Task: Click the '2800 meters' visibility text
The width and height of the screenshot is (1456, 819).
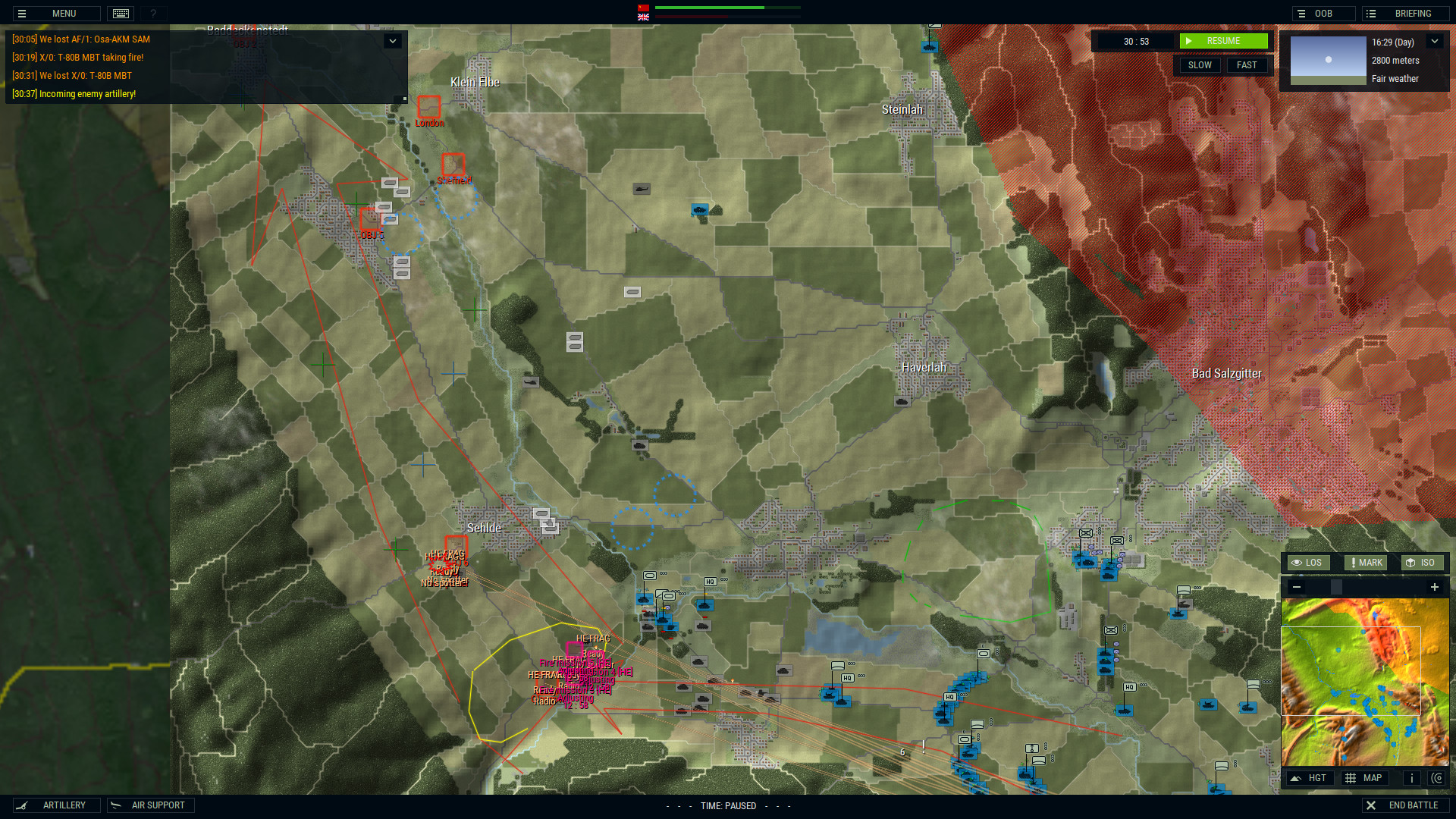Action: coord(1395,61)
